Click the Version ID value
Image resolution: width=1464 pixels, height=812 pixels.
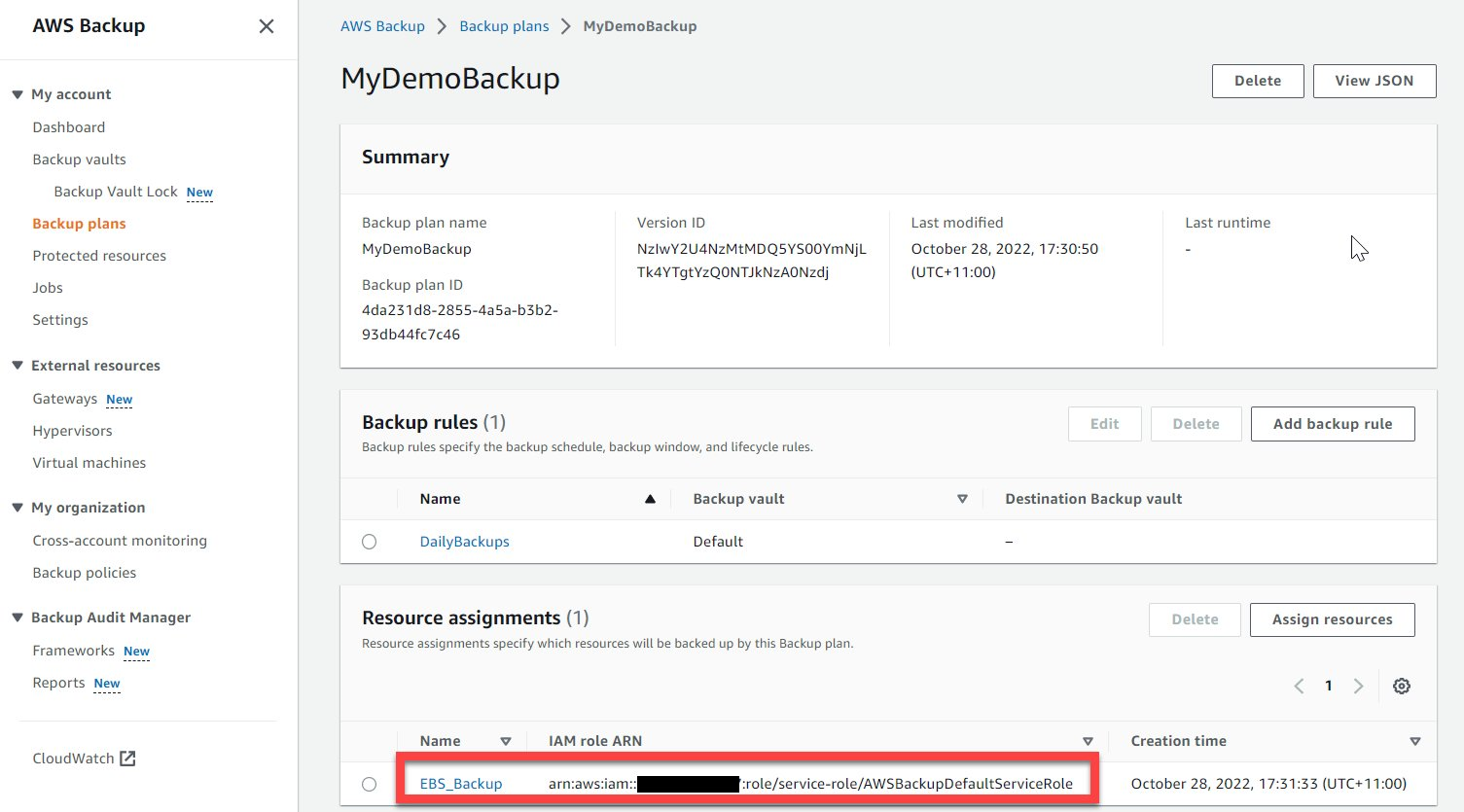(752, 261)
